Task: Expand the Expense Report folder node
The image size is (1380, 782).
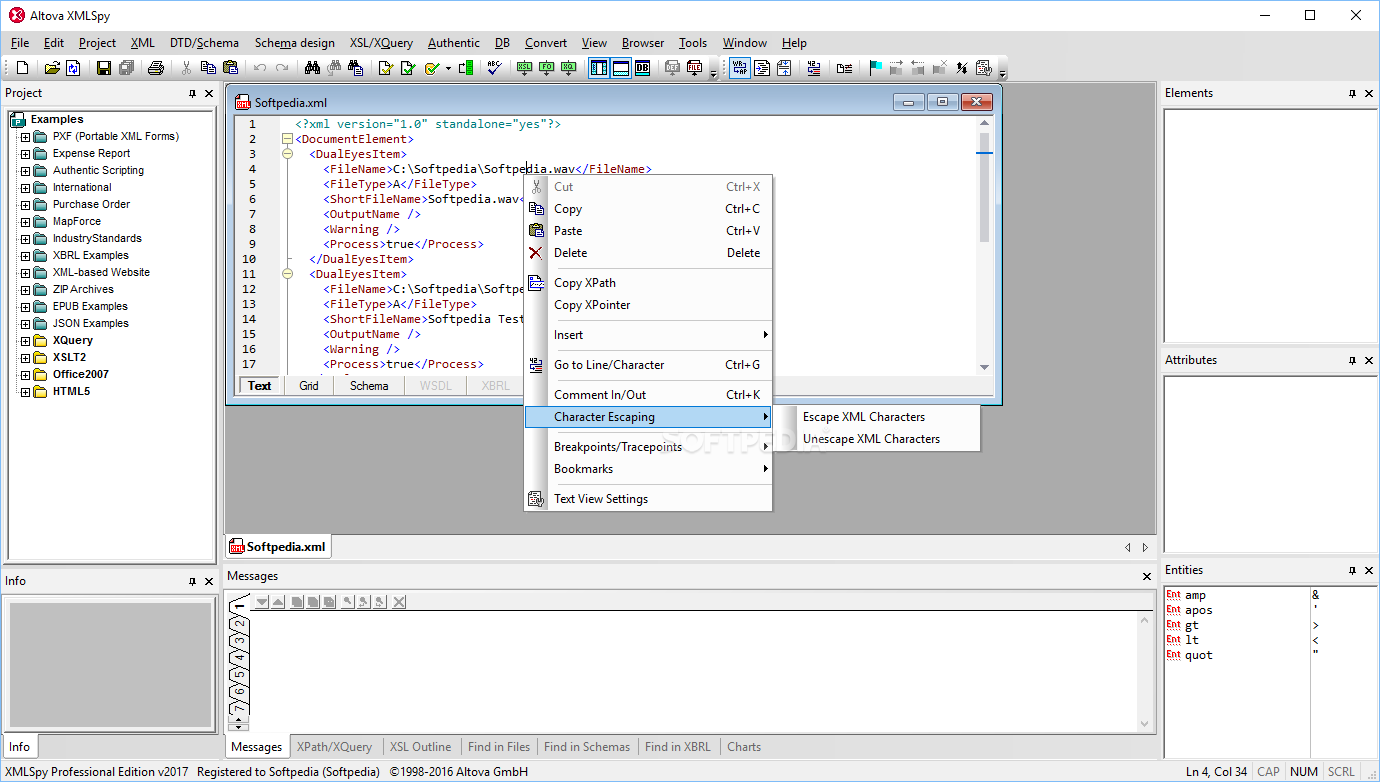Action: [26, 154]
